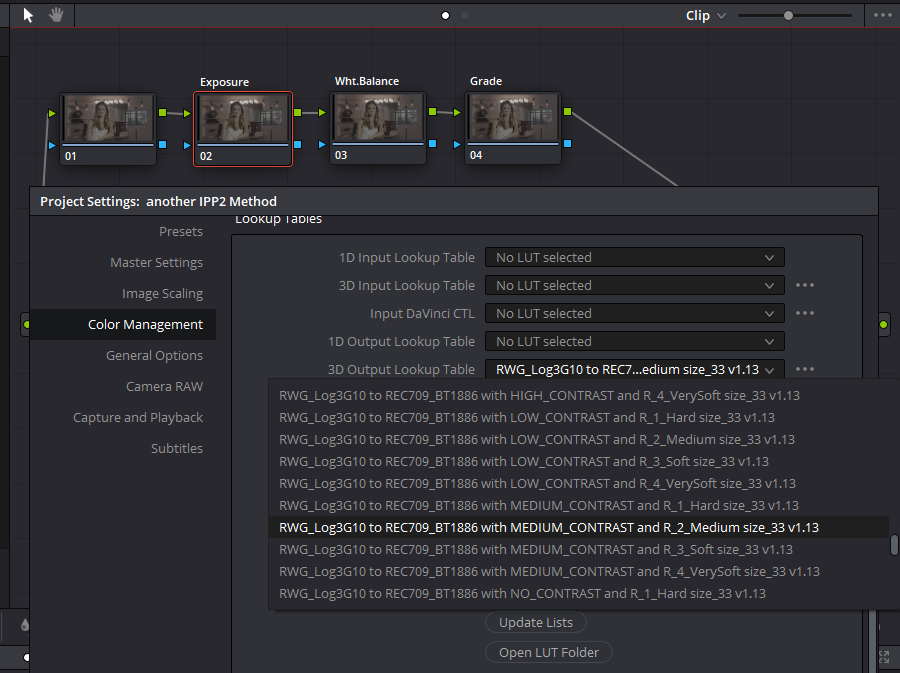Viewport: 900px width, 673px height.
Task: Click the Open LUT Folder button
Action: [549, 652]
